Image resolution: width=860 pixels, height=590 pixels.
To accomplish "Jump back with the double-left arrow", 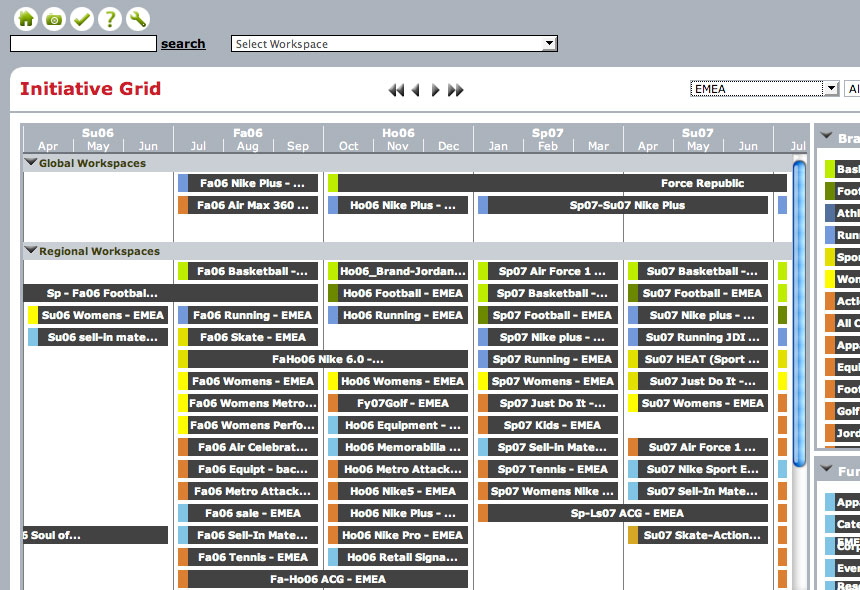I will (396, 90).
